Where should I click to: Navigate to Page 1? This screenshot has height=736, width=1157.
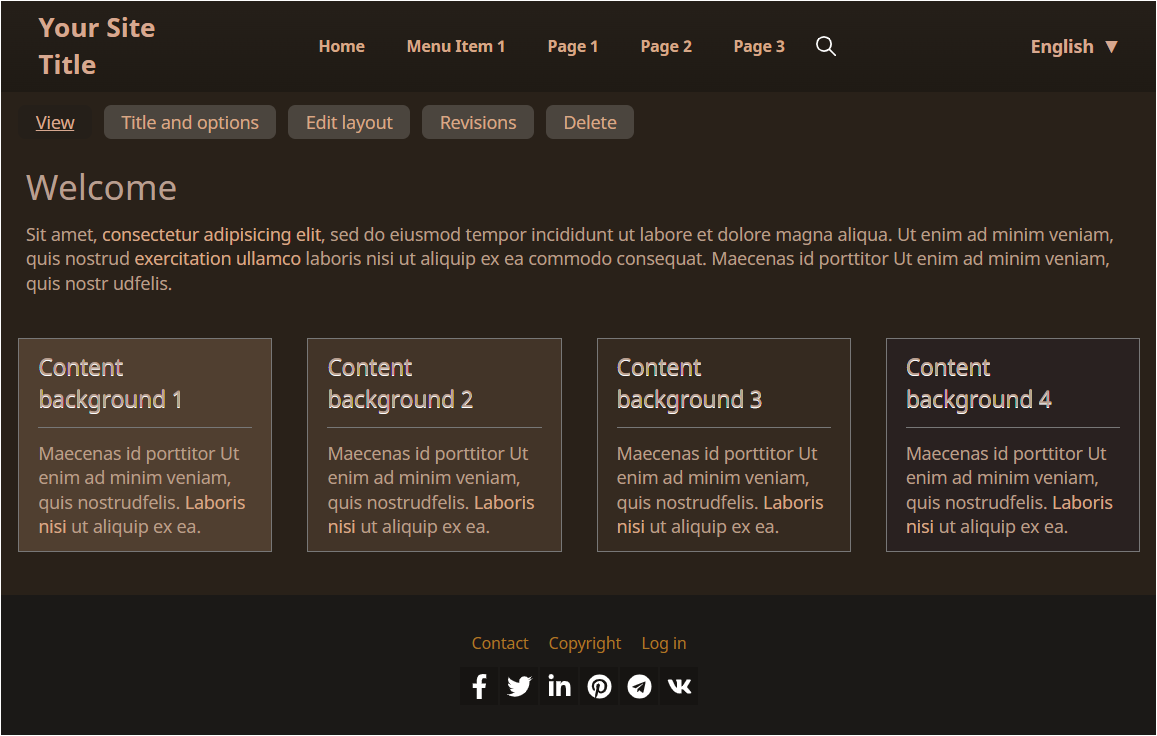(573, 46)
